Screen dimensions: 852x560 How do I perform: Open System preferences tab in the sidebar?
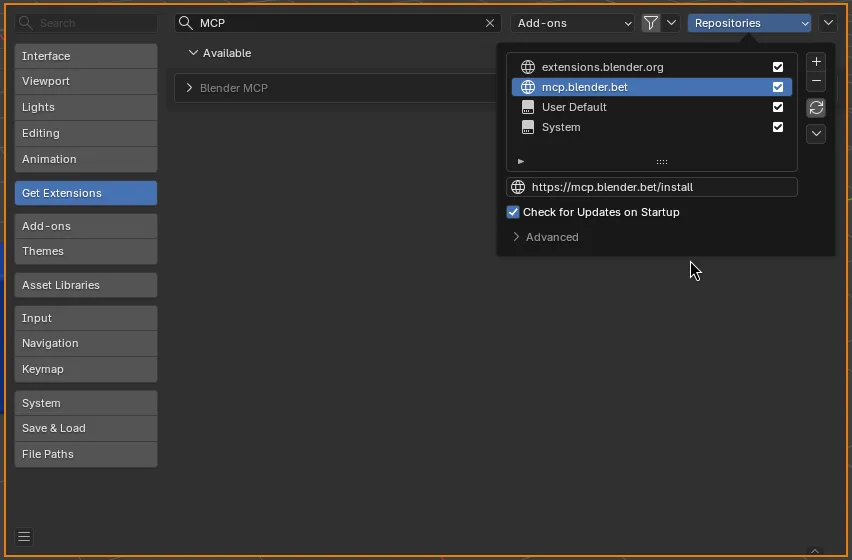click(x=86, y=403)
